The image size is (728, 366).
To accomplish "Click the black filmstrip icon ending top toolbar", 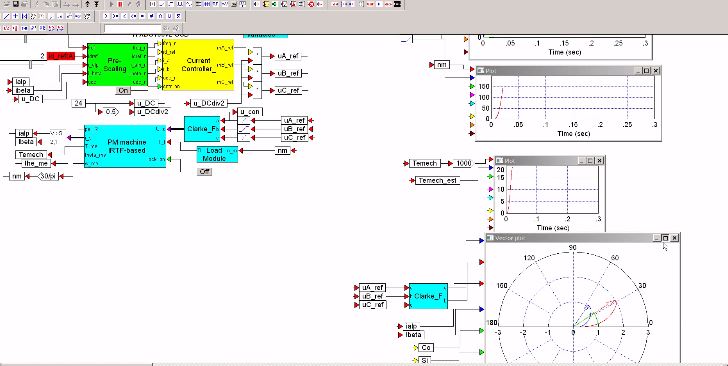I will [x=397, y=4].
